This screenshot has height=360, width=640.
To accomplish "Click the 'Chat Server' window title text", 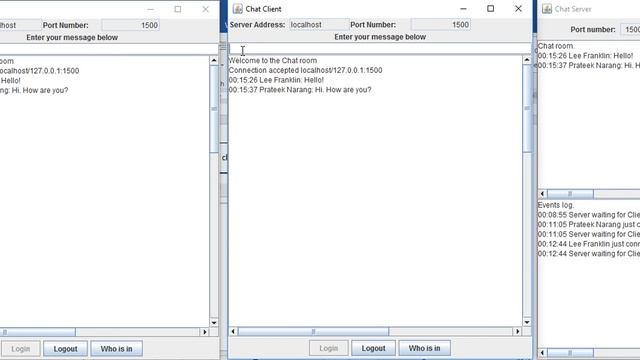I will pyautogui.click(x=573, y=9).
